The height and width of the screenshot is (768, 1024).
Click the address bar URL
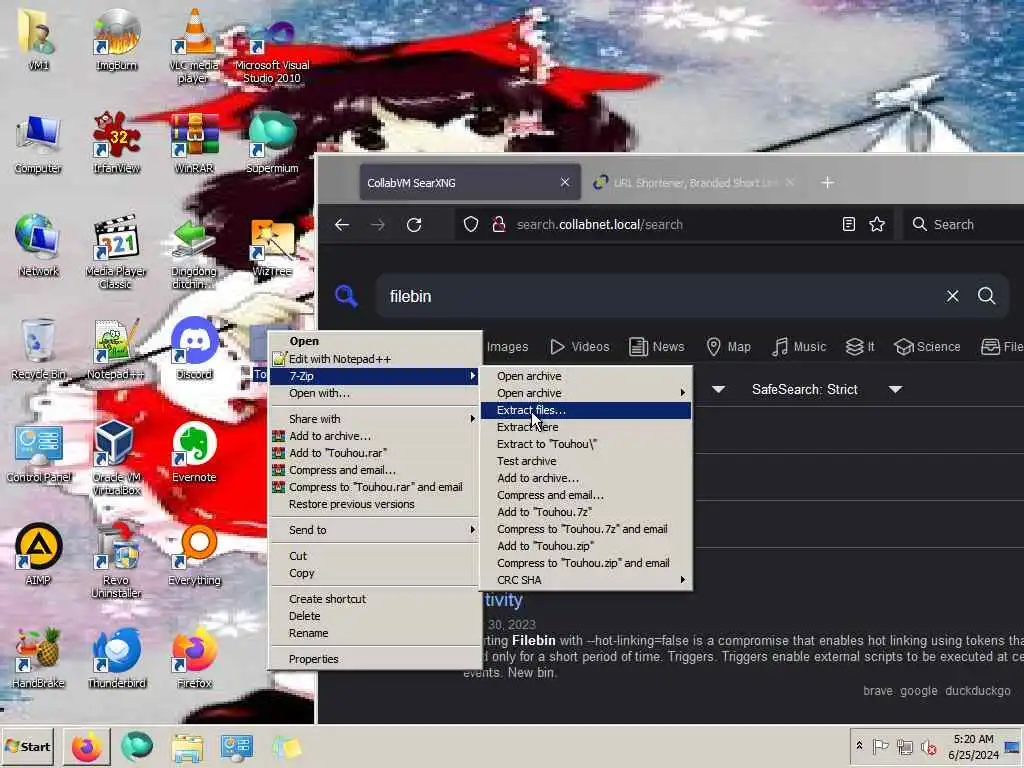[600, 225]
